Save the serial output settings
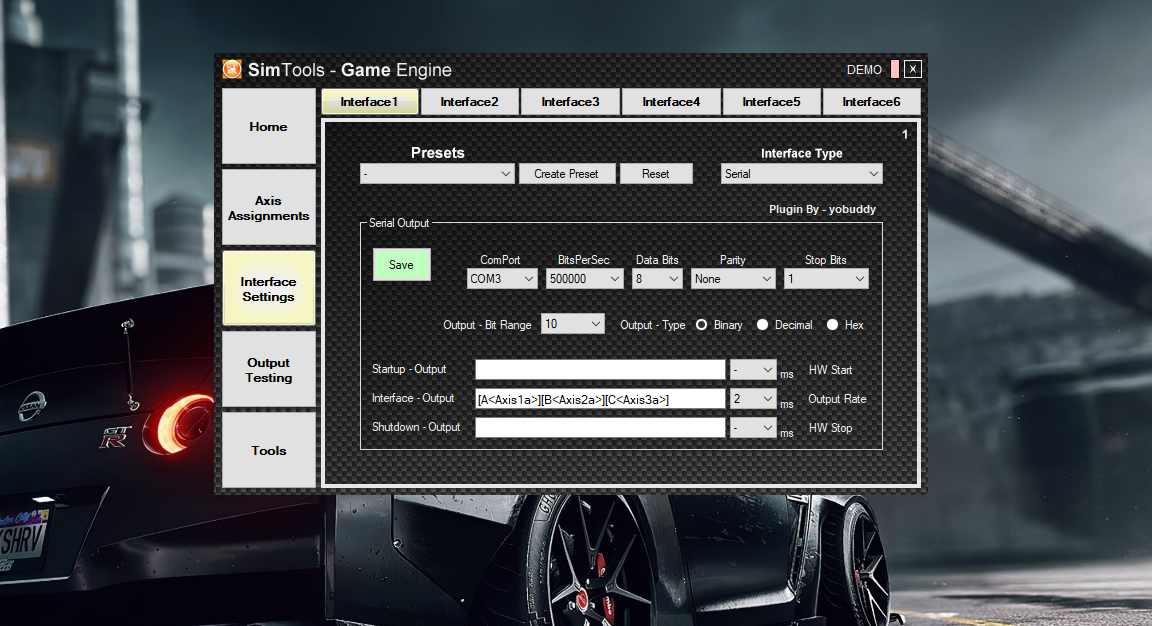 point(401,265)
